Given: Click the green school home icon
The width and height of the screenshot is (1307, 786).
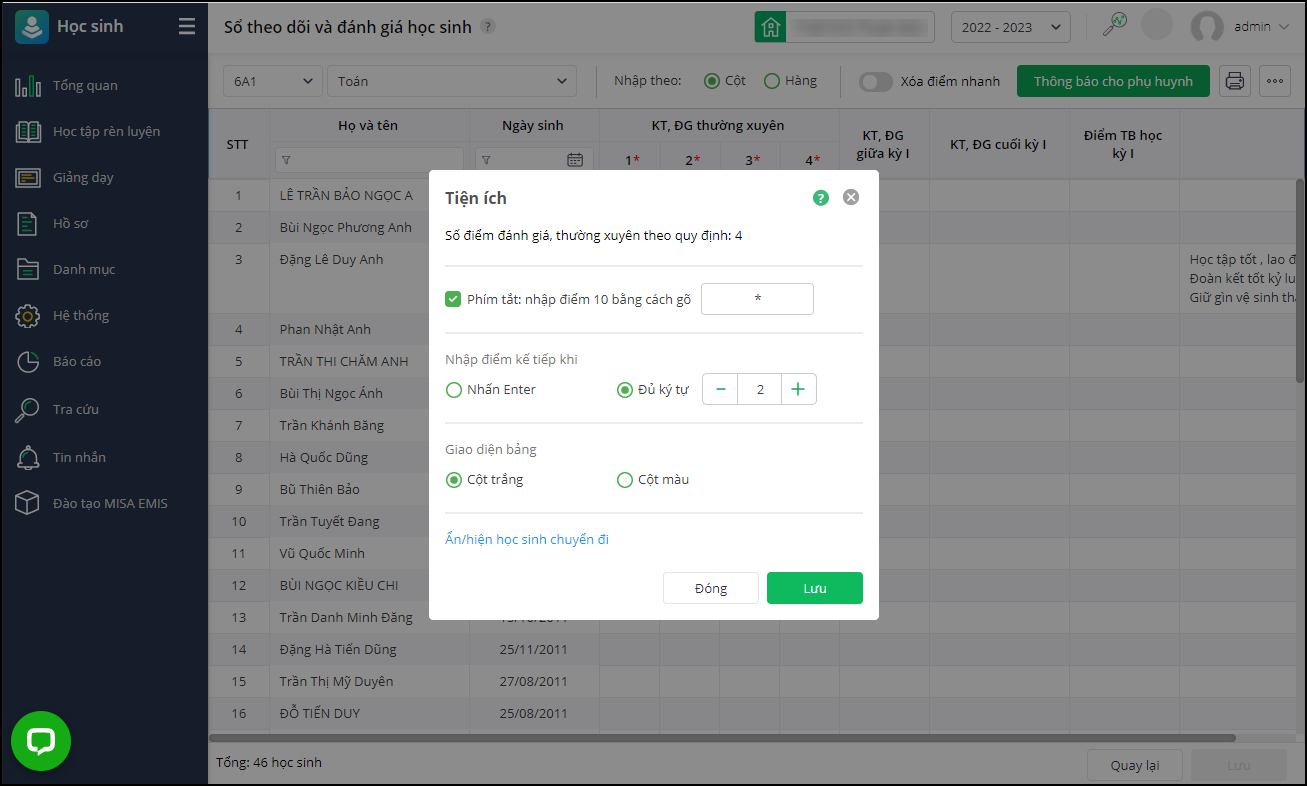Looking at the screenshot, I should pyautogui.click(x=770, y=27).
